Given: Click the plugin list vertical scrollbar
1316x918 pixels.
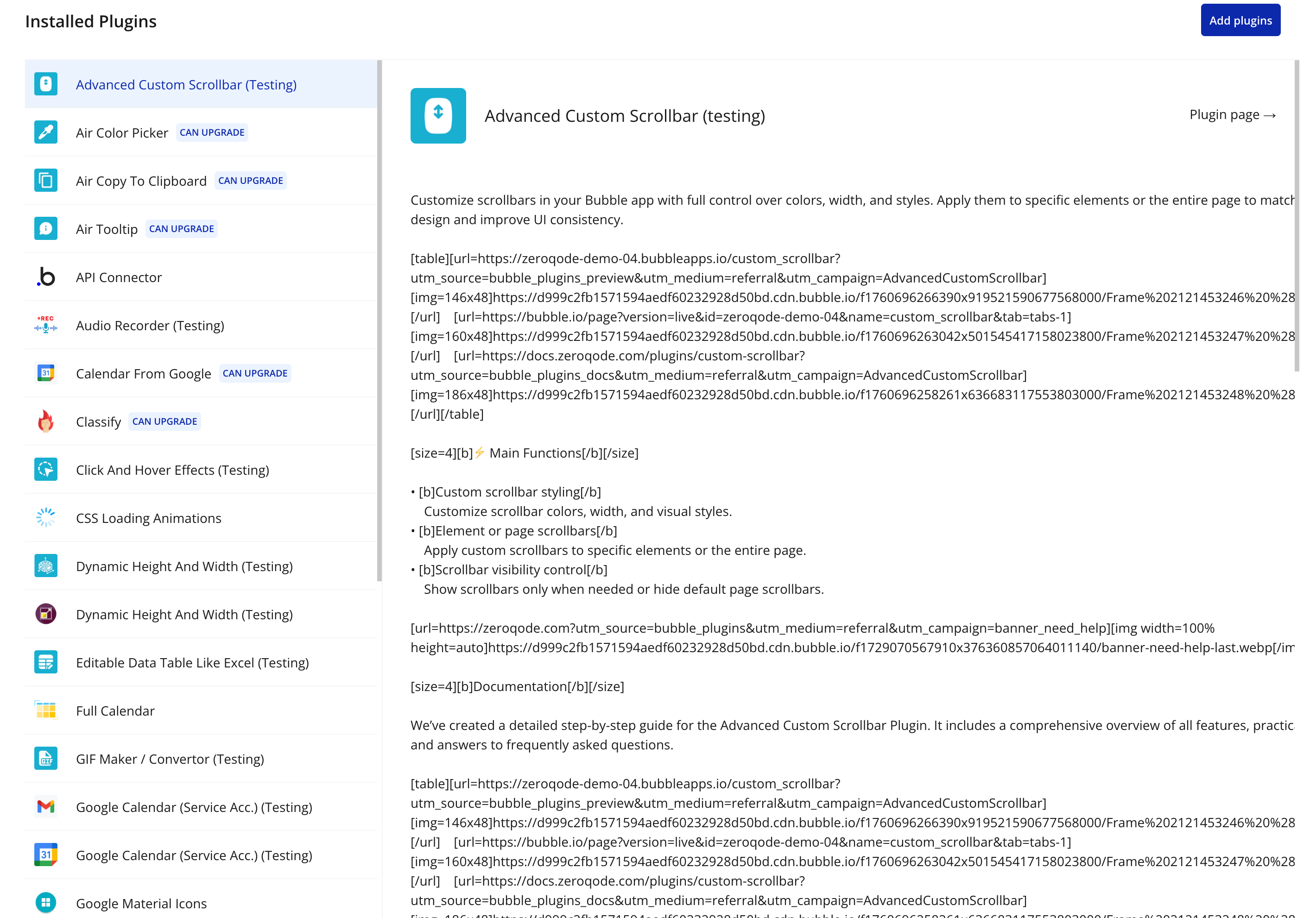Looking at the screenshot, I should point(379,321).
